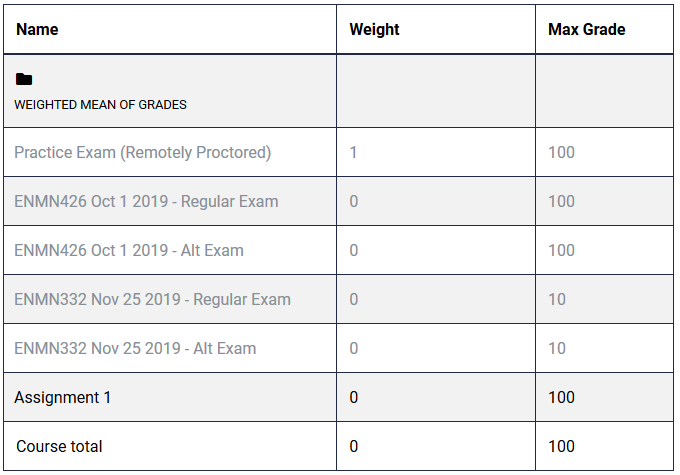Click the Max Grade column header

(x=587, y=29)
